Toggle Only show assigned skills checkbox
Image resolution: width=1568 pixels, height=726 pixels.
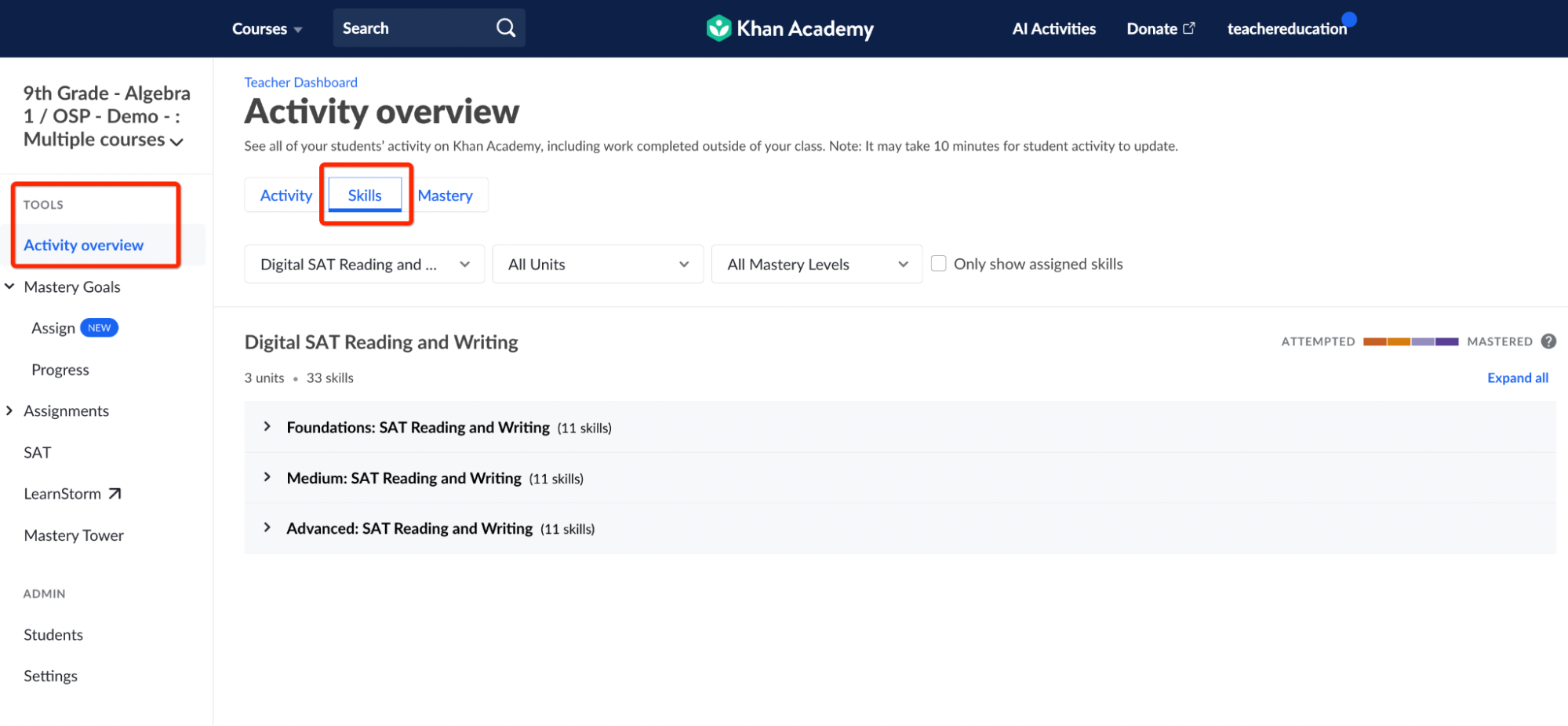click(x=938, y=264)
